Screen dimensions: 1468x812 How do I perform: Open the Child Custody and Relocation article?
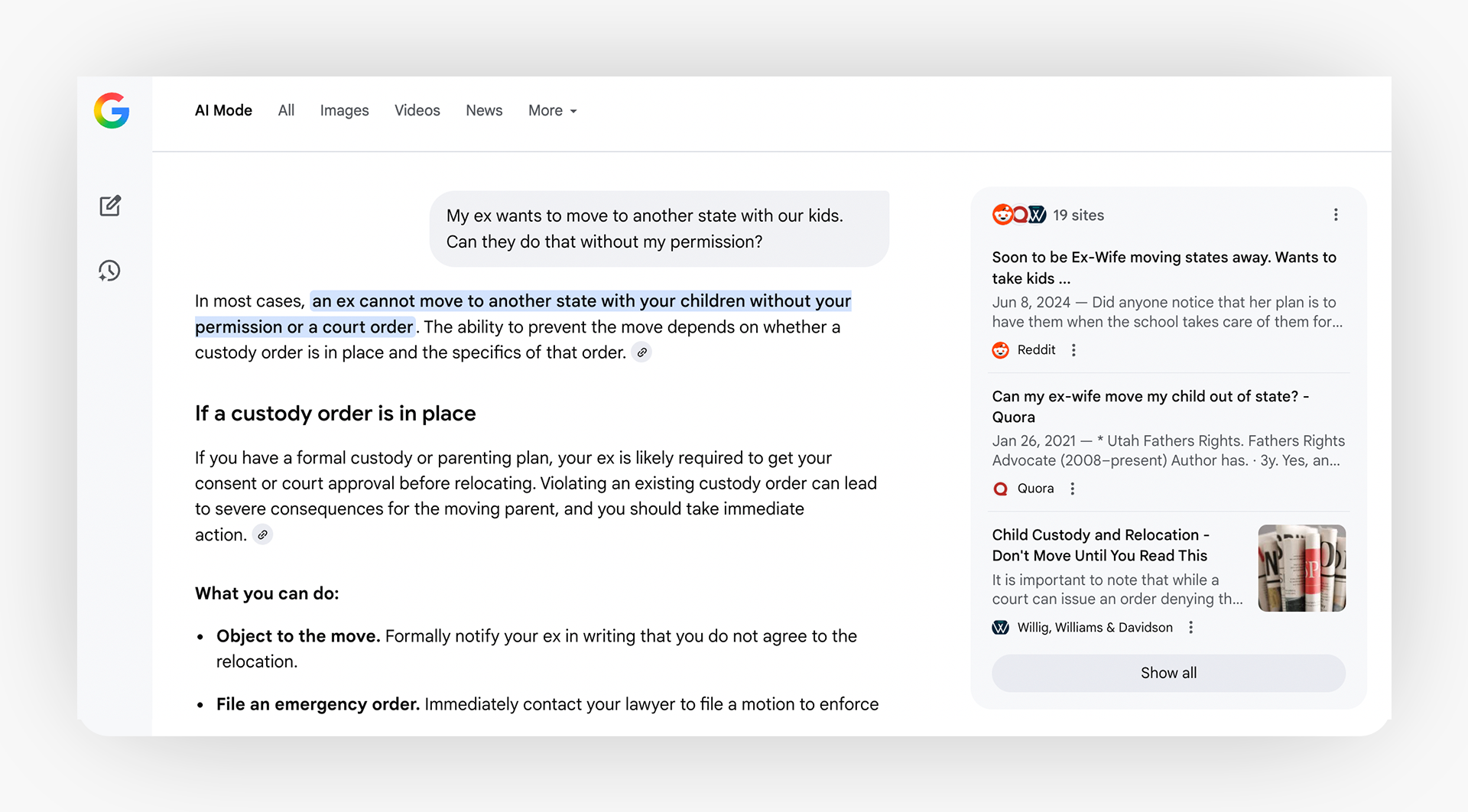pos(1100,545)
